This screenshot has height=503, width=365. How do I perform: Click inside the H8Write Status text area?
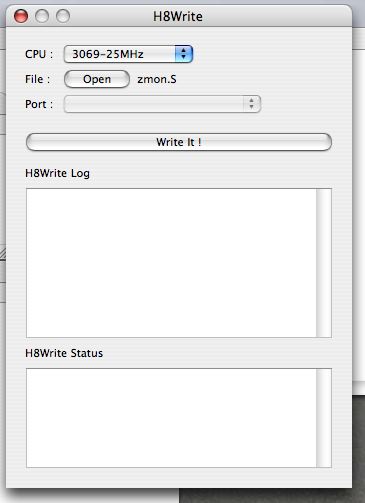tap(171, 418)
